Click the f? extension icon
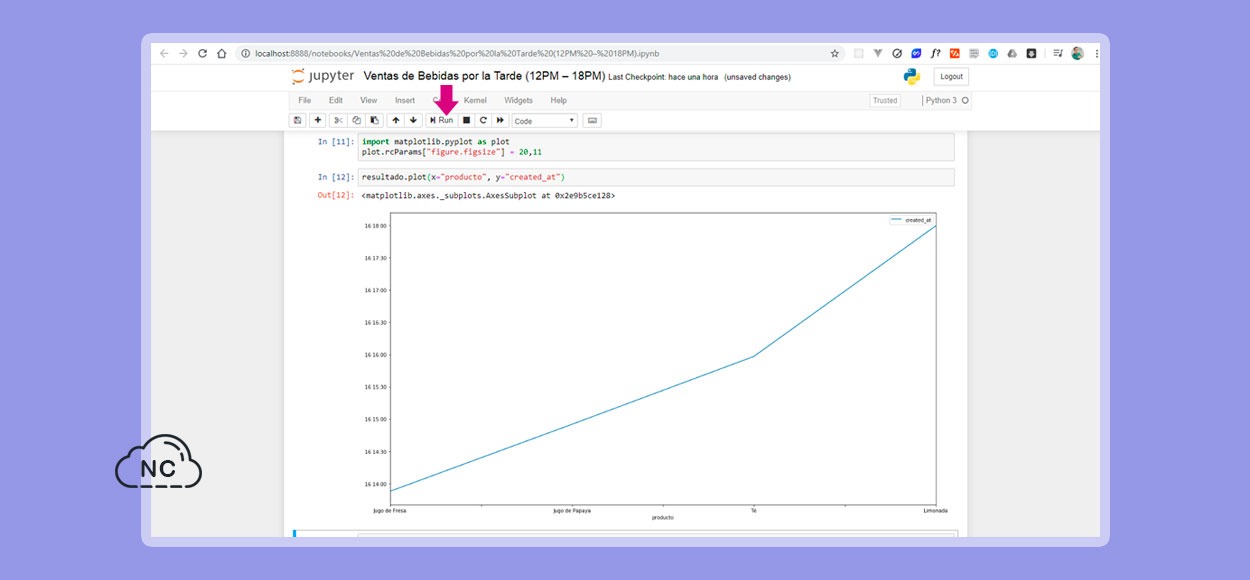This screenshot has width=1250, height=580. coord(936,53)
